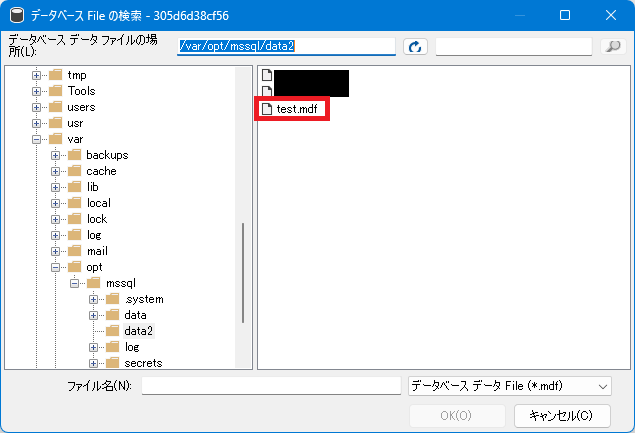Click the database file location path field
The height and width of the screenshot is (433, 635).
pos(286,47)
